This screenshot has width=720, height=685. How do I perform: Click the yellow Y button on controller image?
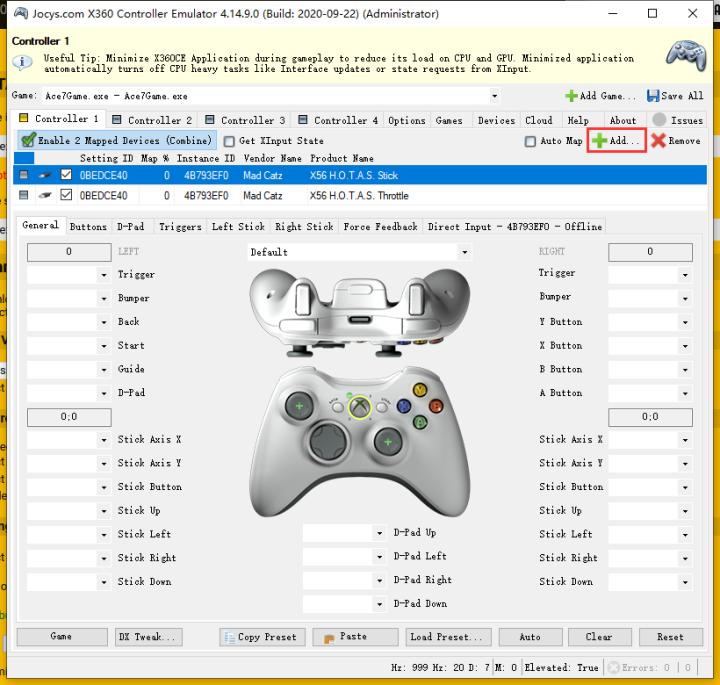pos(420,389)
